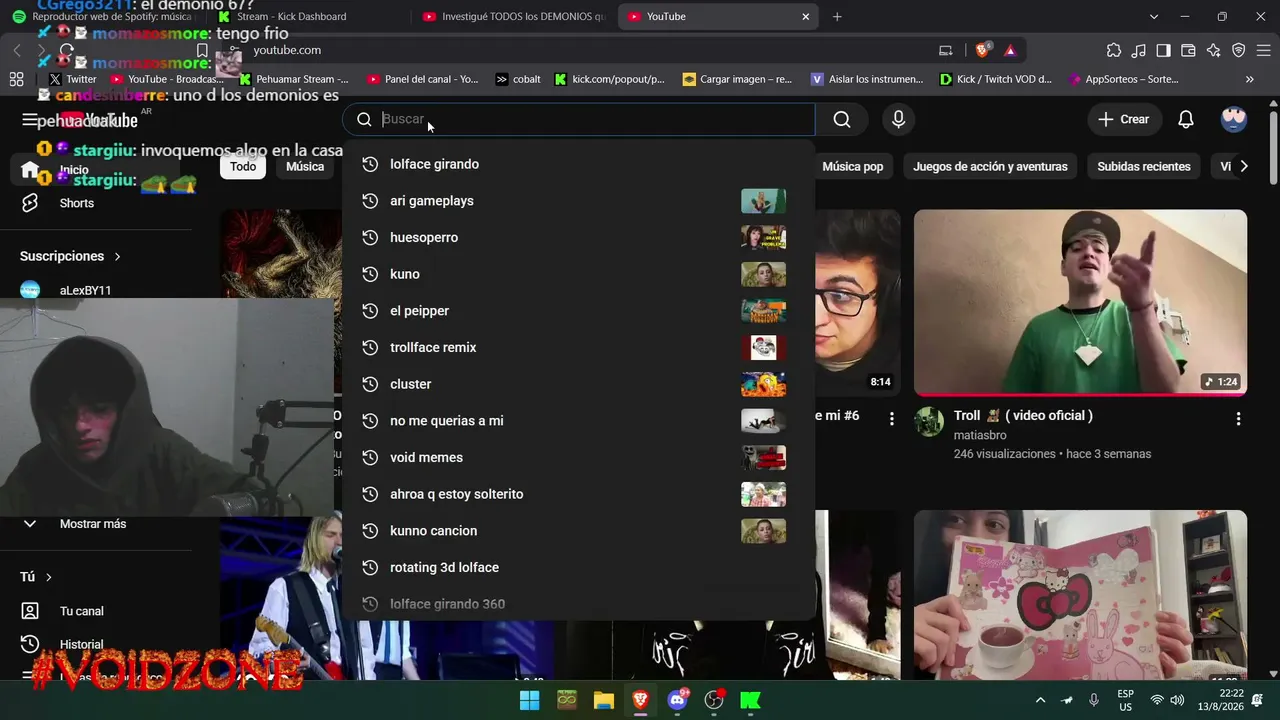Select the Música pop category chip

(x=853, y=167)
